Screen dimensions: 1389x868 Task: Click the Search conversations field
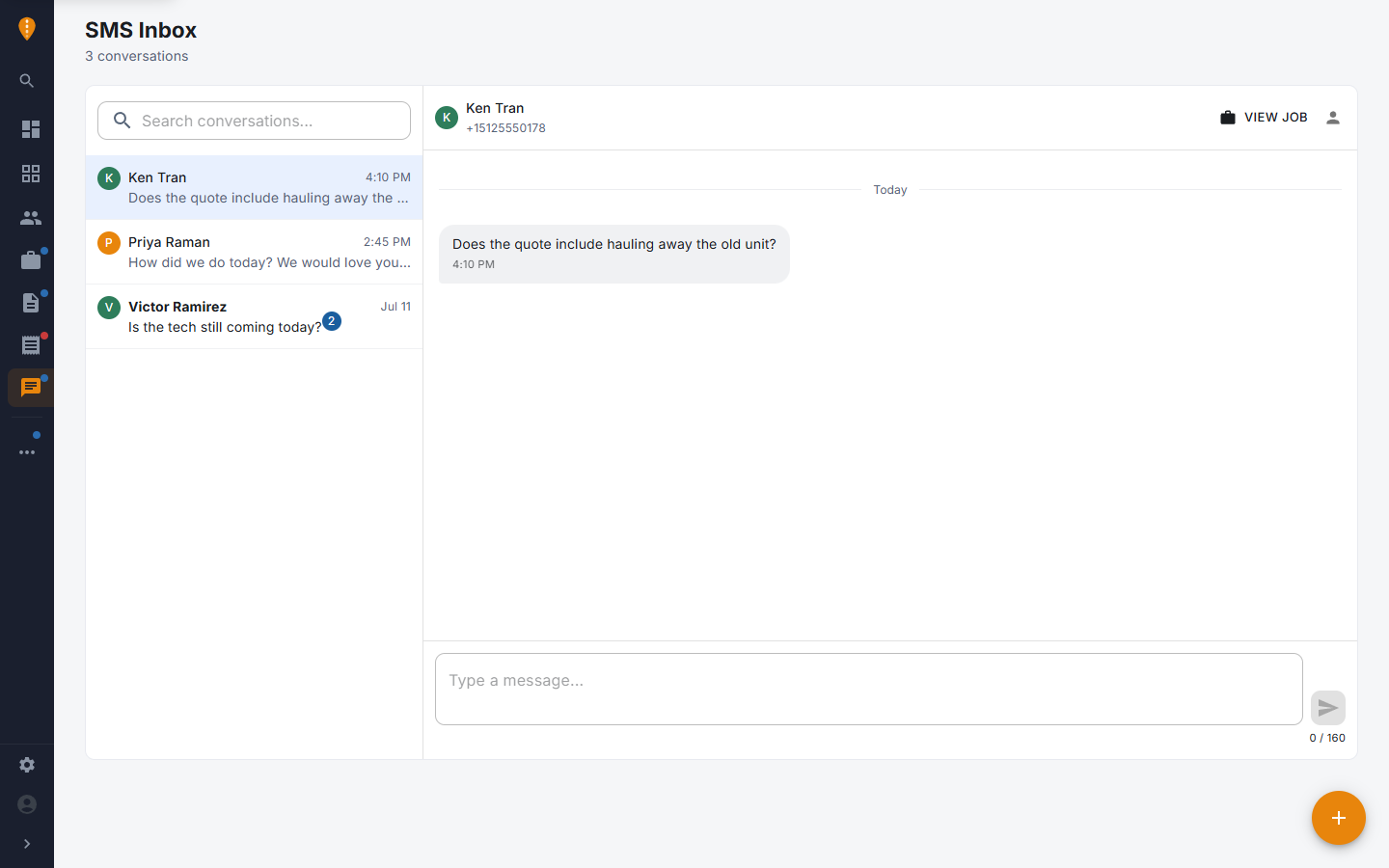pos(254,121)
